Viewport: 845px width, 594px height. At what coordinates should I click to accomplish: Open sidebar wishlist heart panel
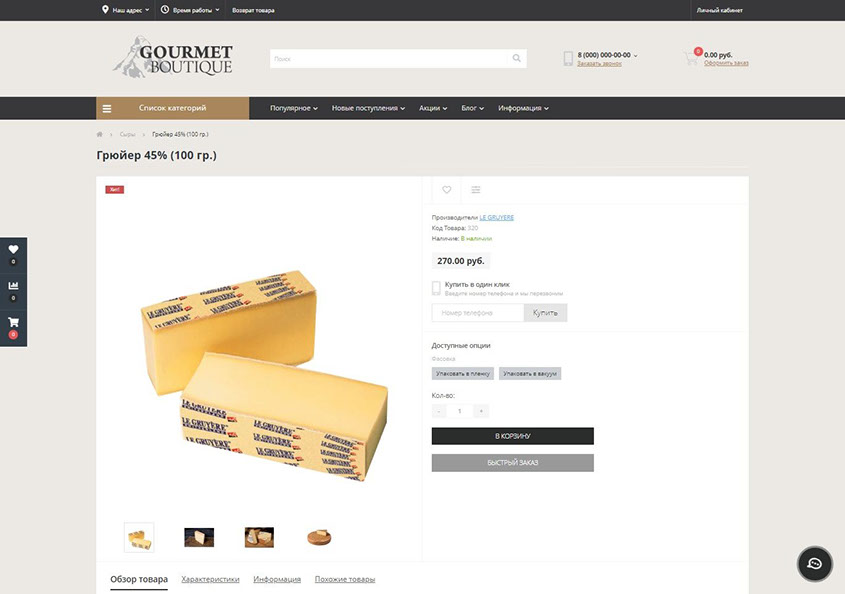pos(13,254)
